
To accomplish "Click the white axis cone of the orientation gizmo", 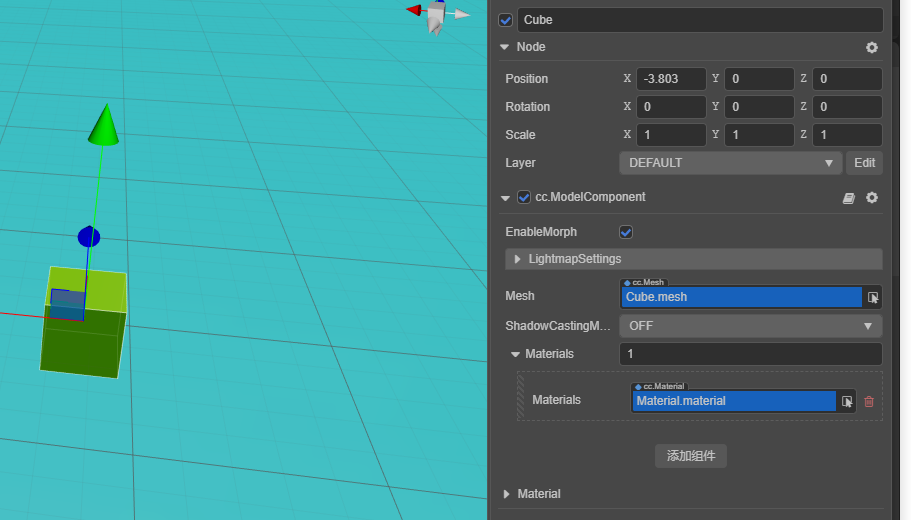I will tap(462, 14).
